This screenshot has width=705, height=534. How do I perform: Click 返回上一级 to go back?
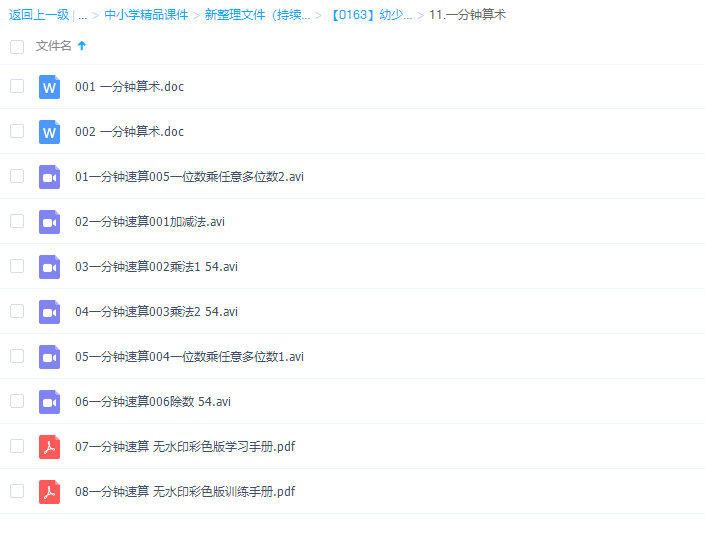tap(38, 15)
